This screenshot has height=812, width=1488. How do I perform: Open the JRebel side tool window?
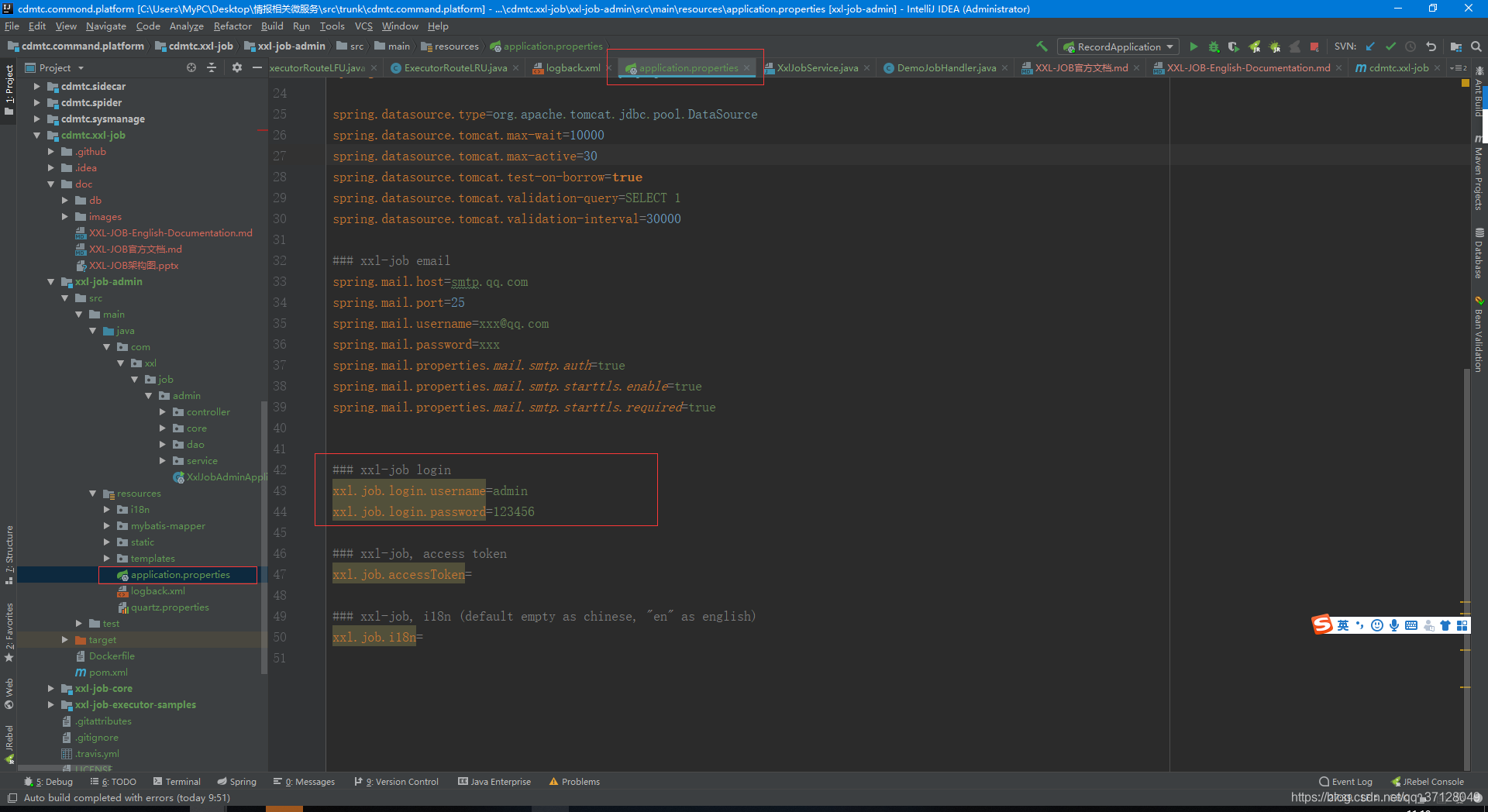pos(9,744)
